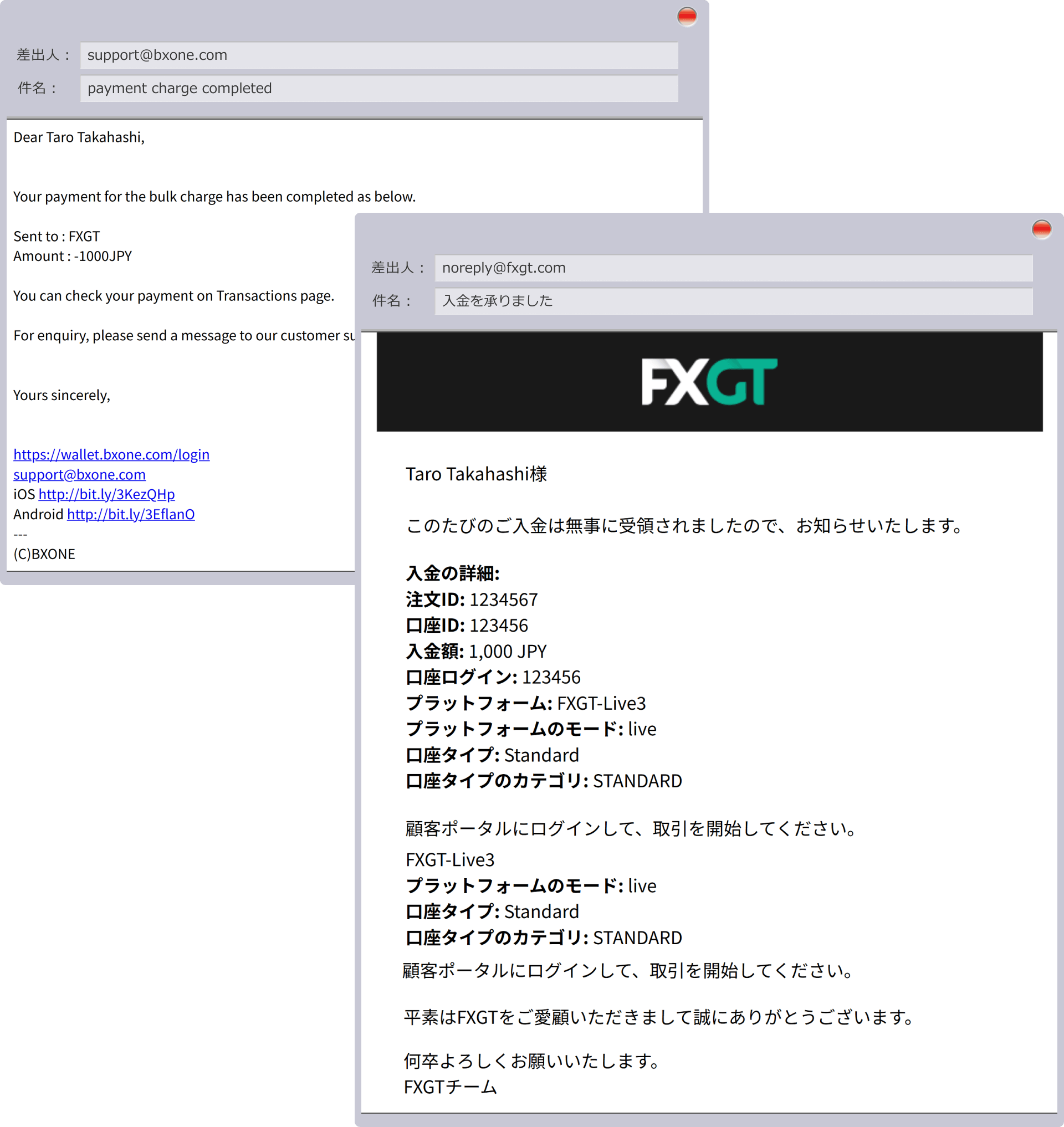This screenshot has width=1064, height=1127.
Task: Click the Amount -1000JPY line
Action: click(x=72, y=256)
